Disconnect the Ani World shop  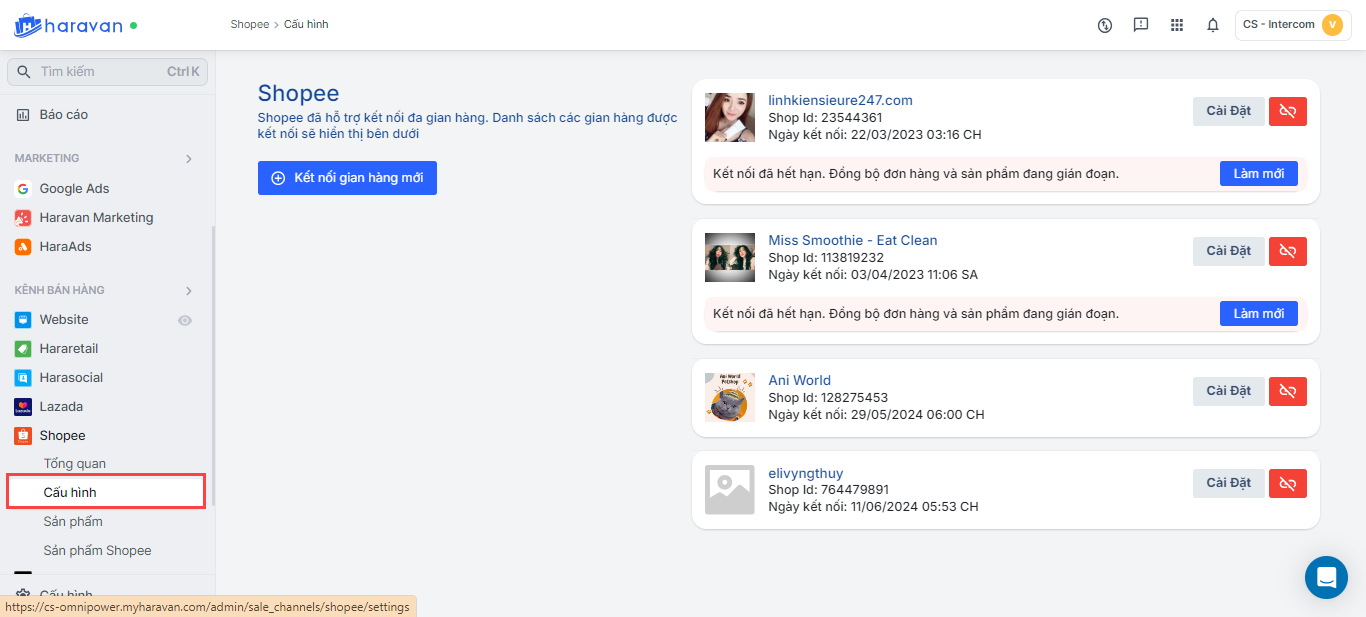click(x=1287, y=391)
